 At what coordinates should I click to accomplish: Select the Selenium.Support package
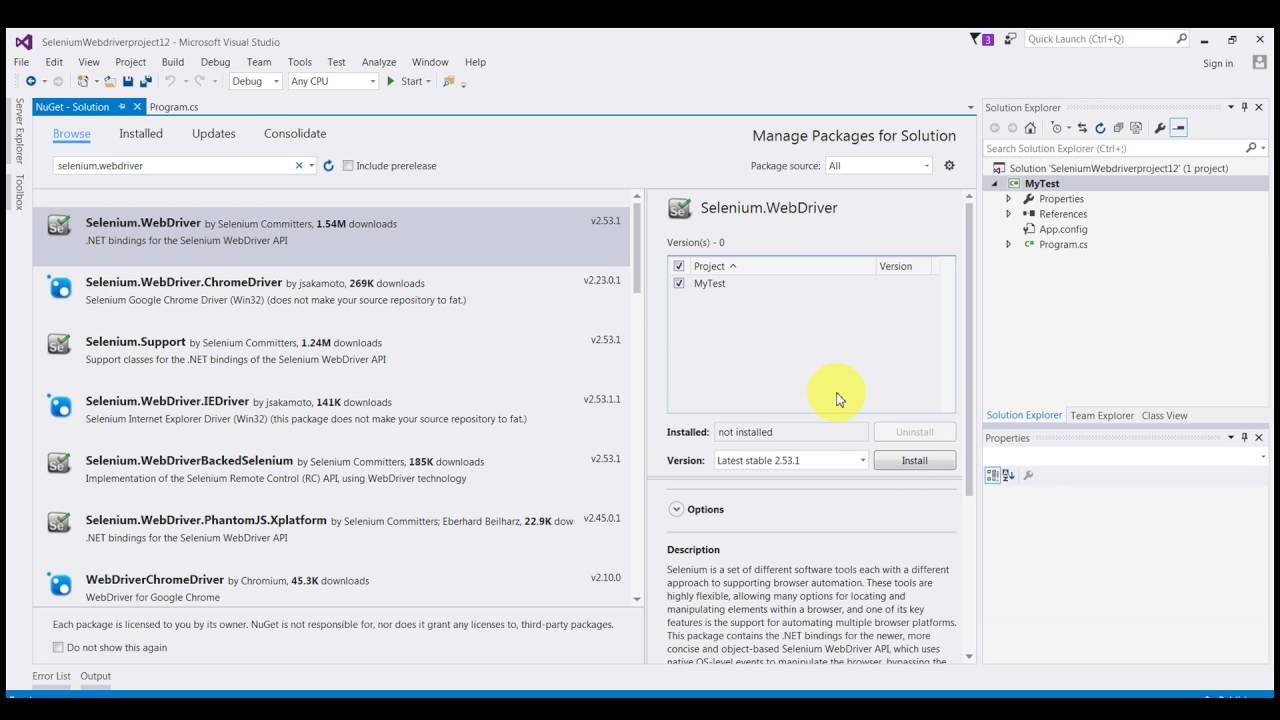331,351
